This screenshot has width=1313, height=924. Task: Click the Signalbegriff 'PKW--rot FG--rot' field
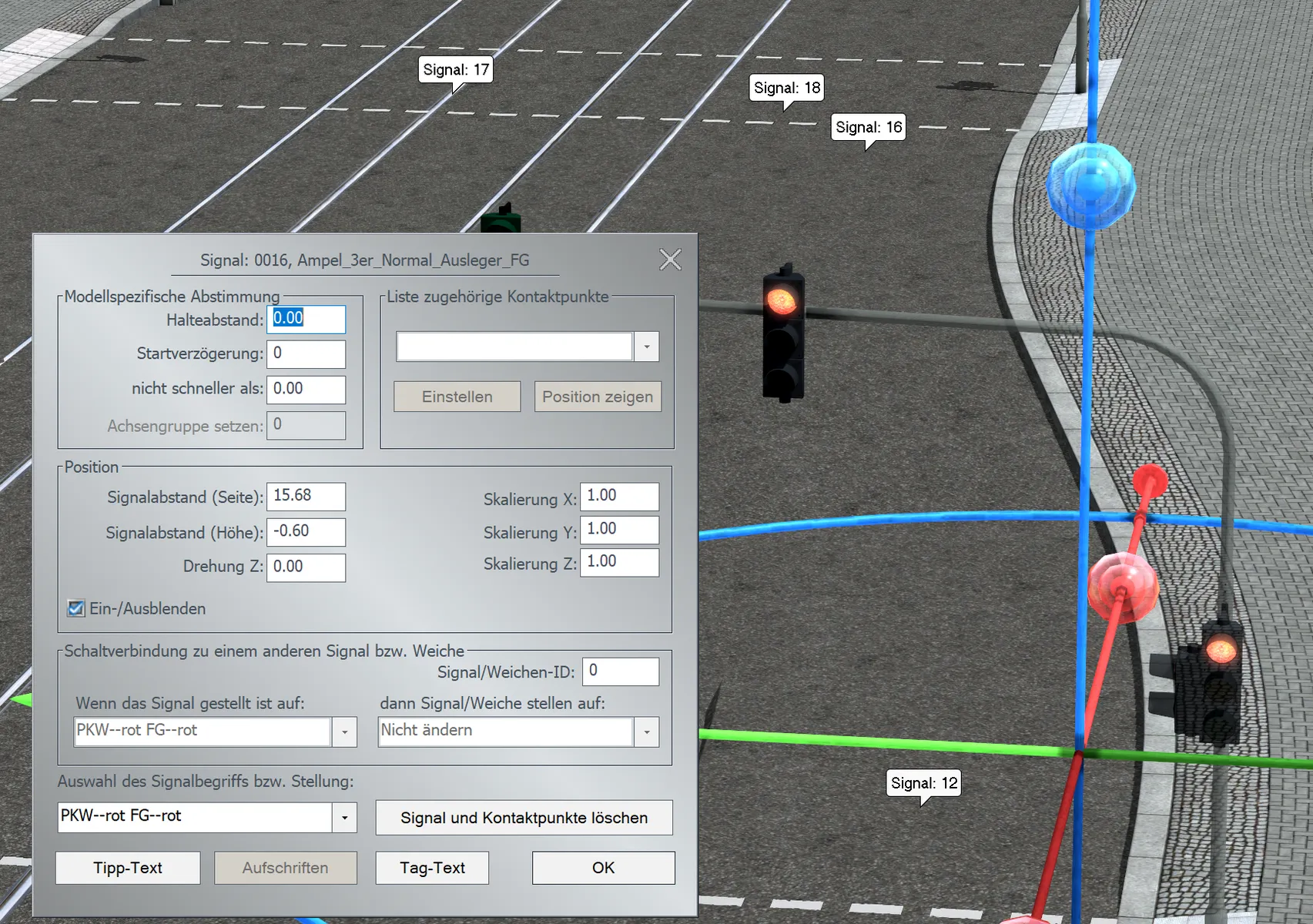click(x=195, y=818)
